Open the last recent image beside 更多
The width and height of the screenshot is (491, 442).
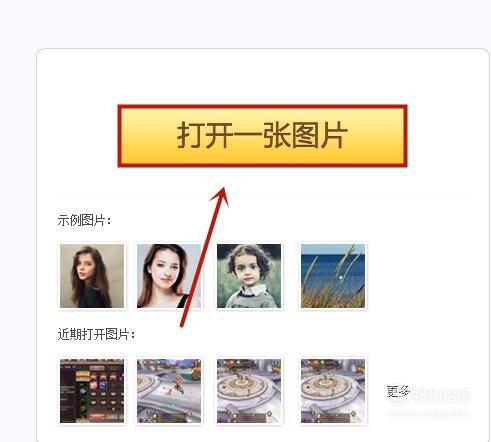333,391
